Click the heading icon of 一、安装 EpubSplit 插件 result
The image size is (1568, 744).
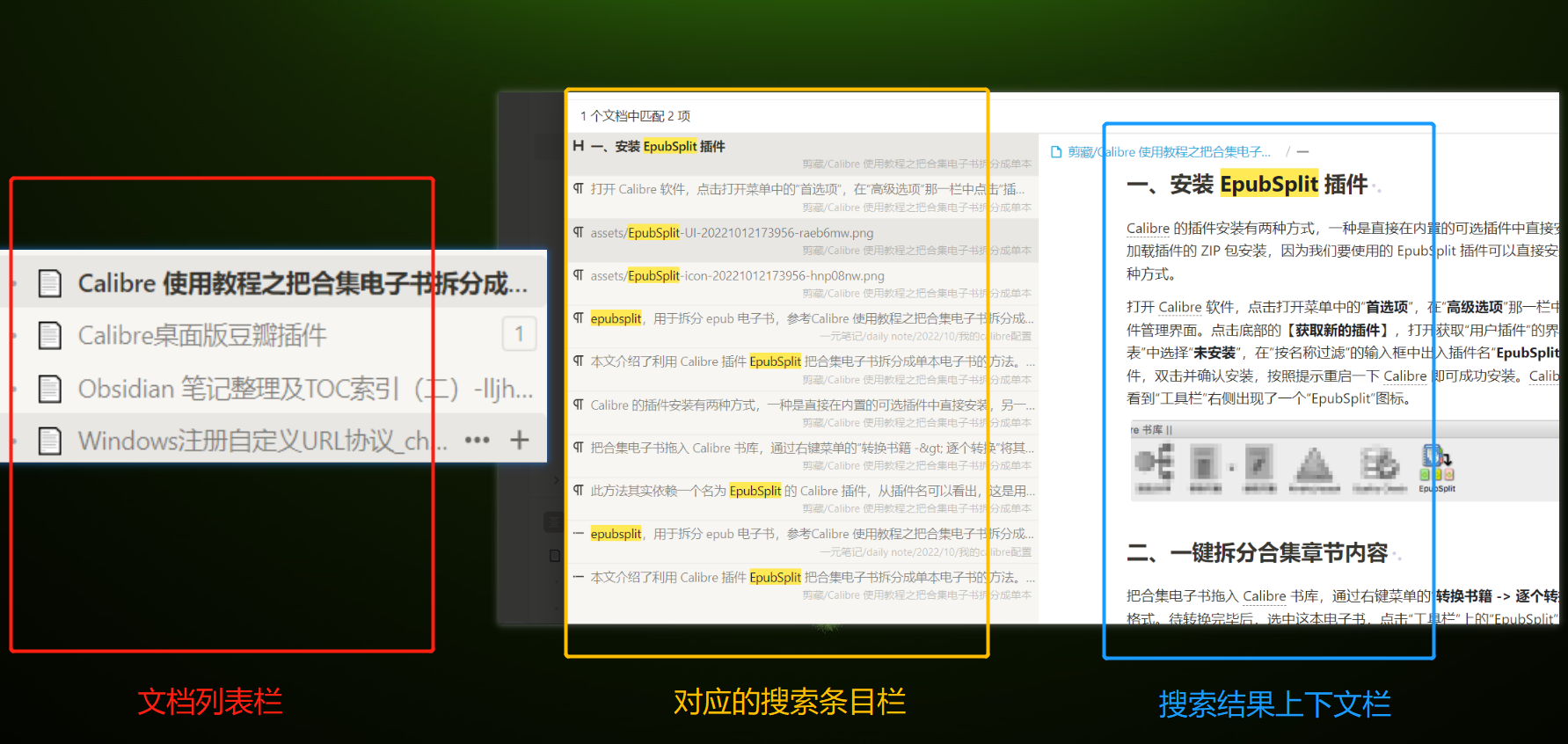click(x=579, y=146)
